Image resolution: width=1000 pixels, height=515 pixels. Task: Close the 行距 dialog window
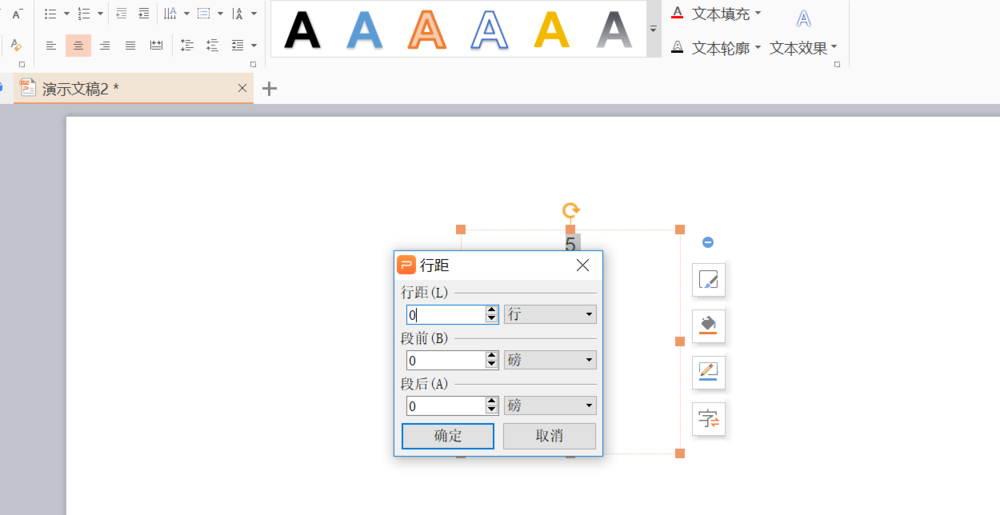tap(583, 265)
